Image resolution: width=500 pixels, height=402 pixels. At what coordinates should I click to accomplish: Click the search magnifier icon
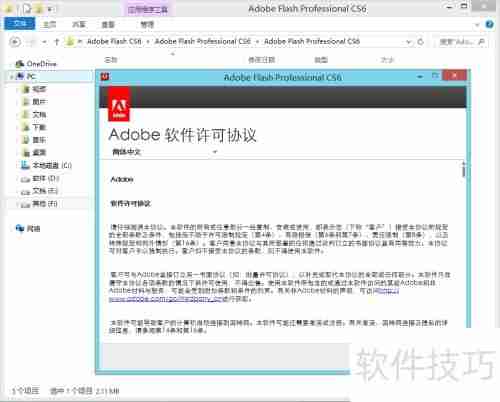pyautogui.click(x=481, y=42)
